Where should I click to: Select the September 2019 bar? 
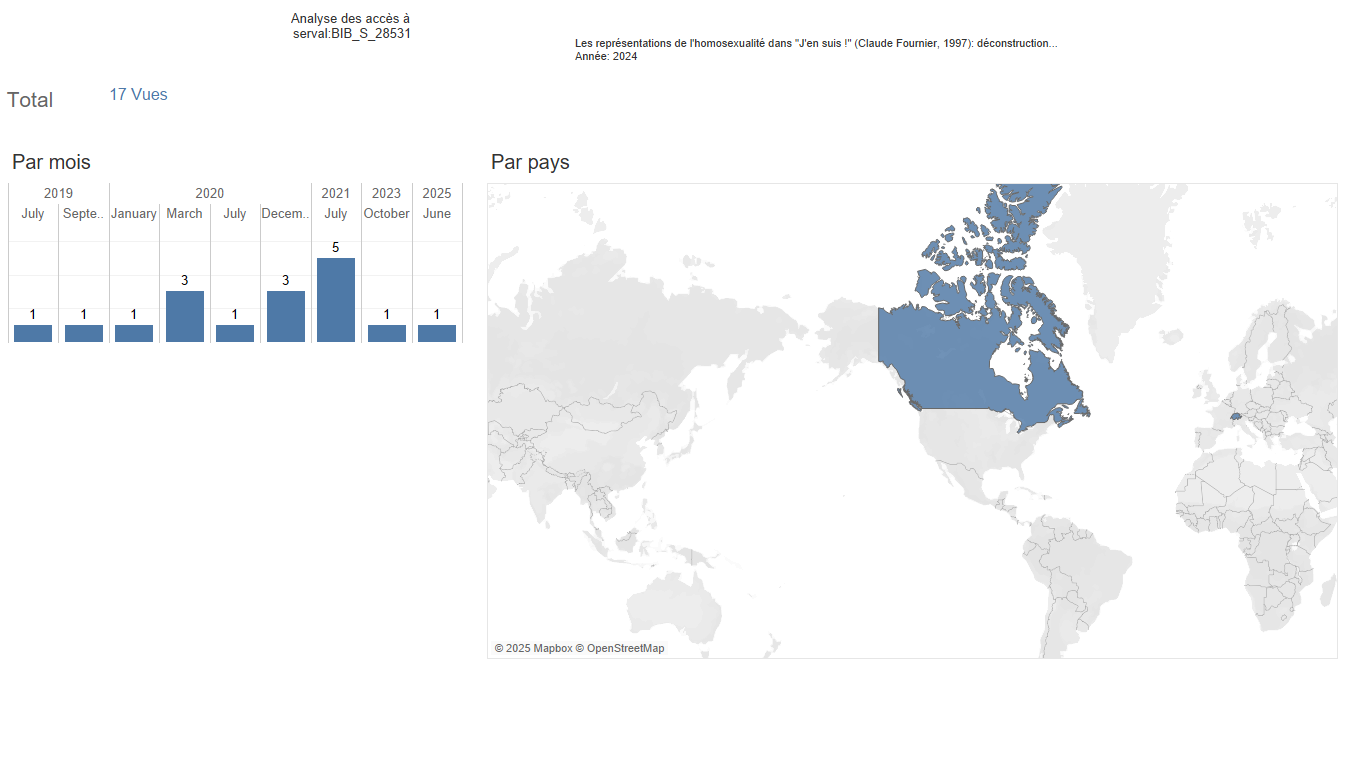pos(84,333)
